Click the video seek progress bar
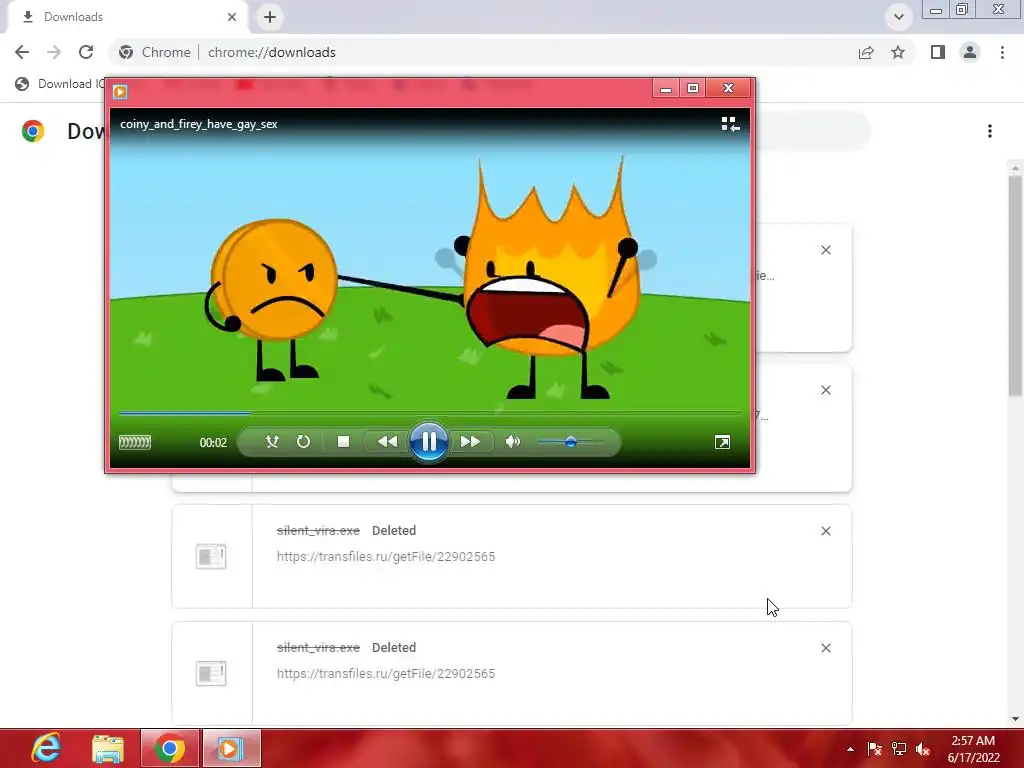Viewport: 1024px width, 768px height. coord(430,413)
